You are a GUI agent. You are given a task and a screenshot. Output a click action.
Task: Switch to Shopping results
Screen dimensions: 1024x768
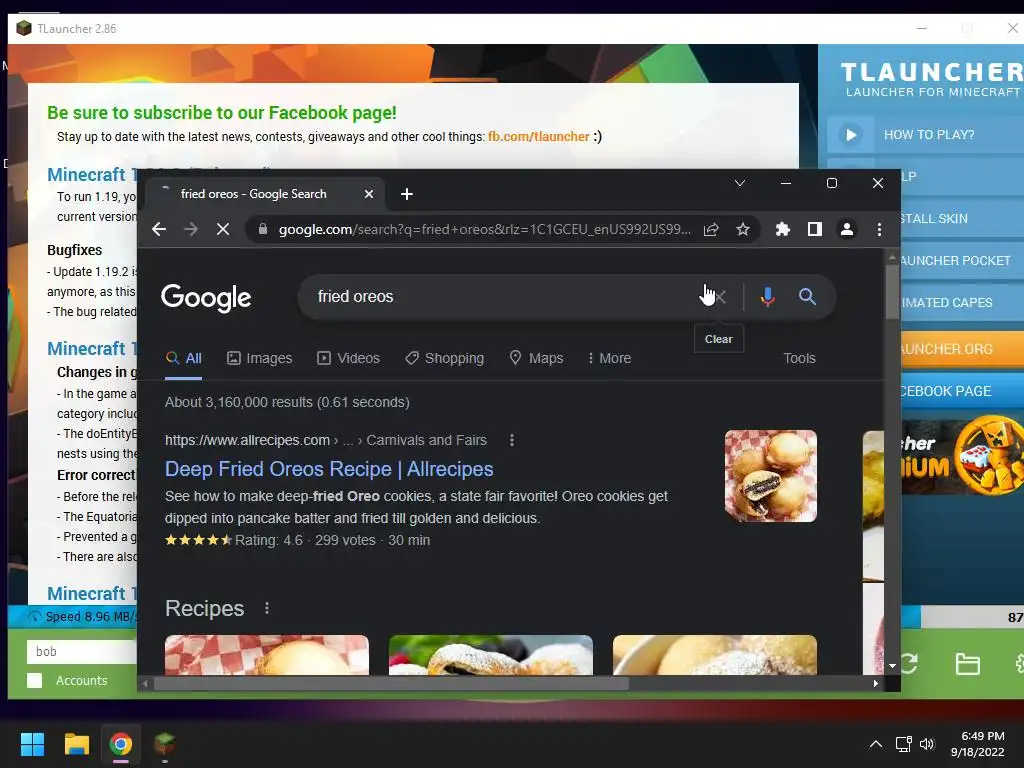[444, 359]
